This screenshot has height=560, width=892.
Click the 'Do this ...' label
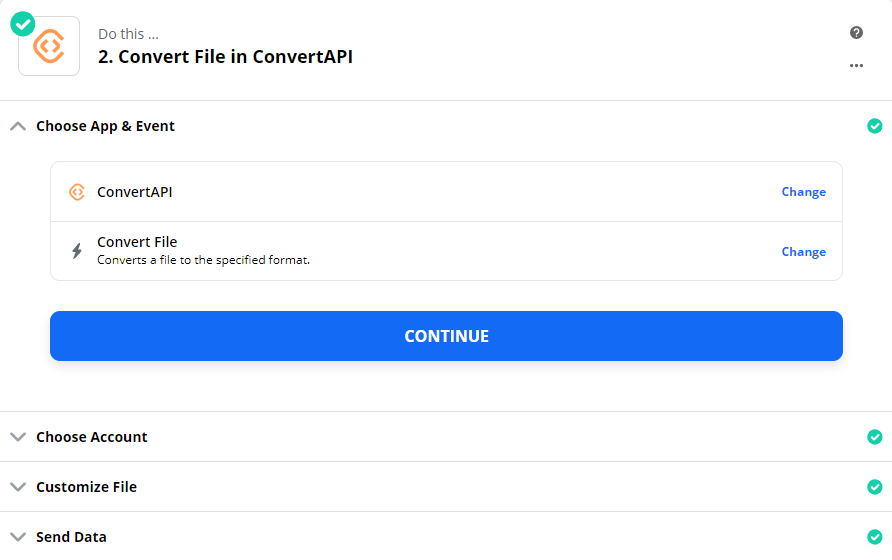pos(128,34)
